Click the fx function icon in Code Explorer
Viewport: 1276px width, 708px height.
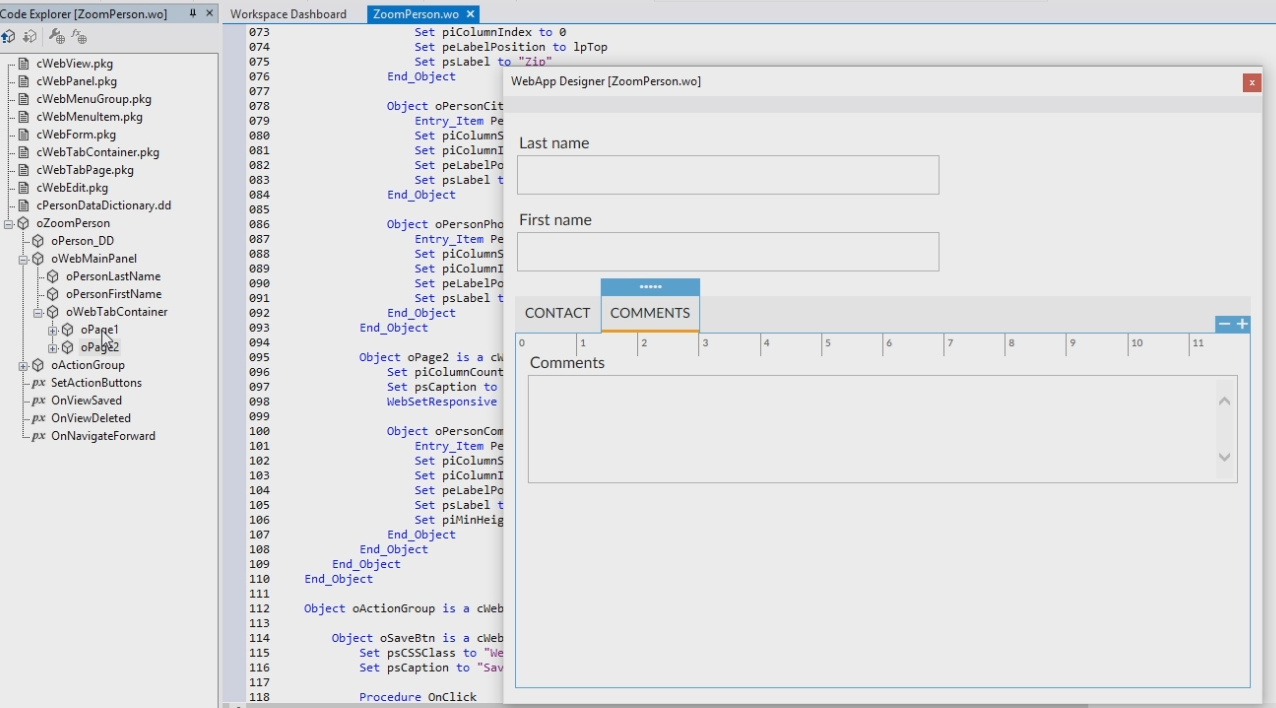tap(79, 37)
